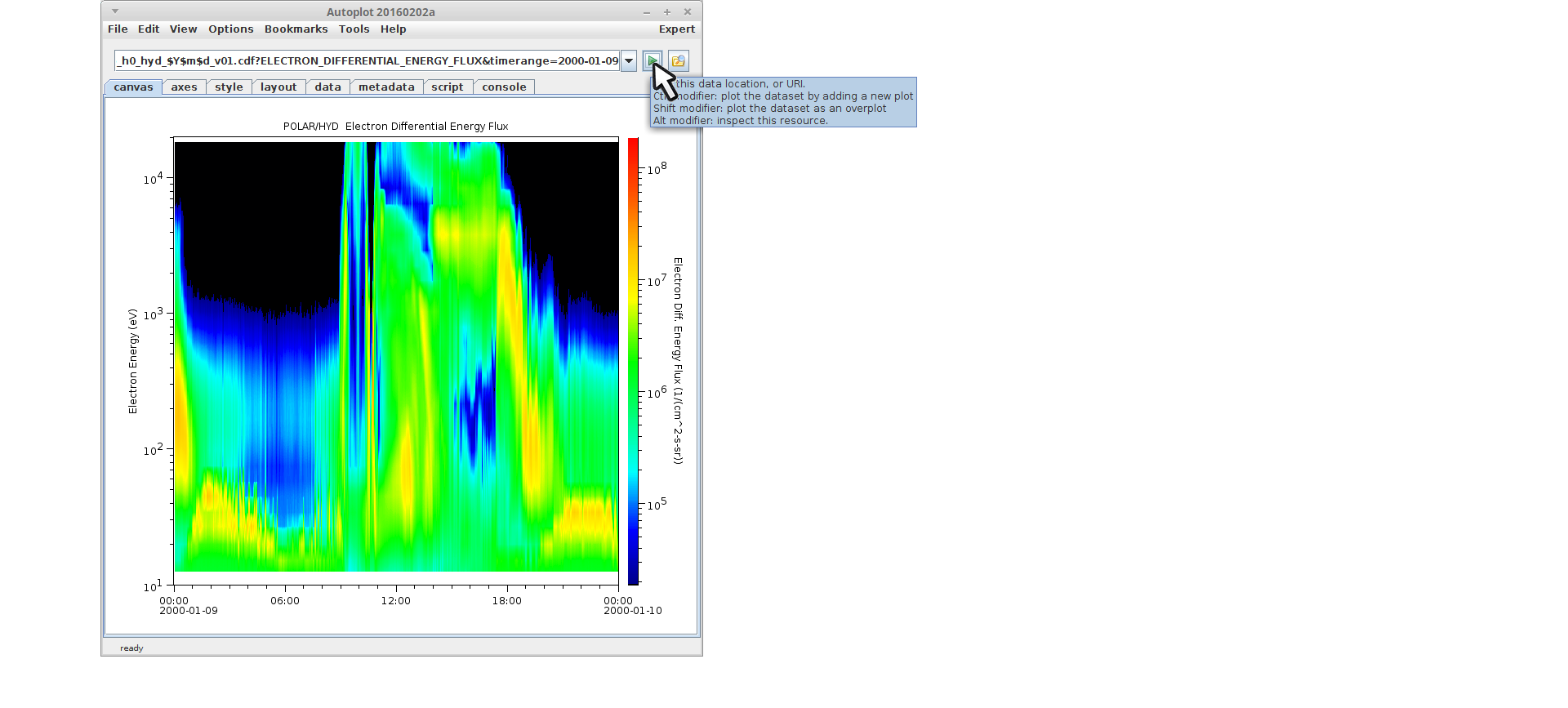Click the plot title POLAR/HYD Electron Differential Energy Flux
This screenshot has height=708, width=1568.
(x=395, y=127)
